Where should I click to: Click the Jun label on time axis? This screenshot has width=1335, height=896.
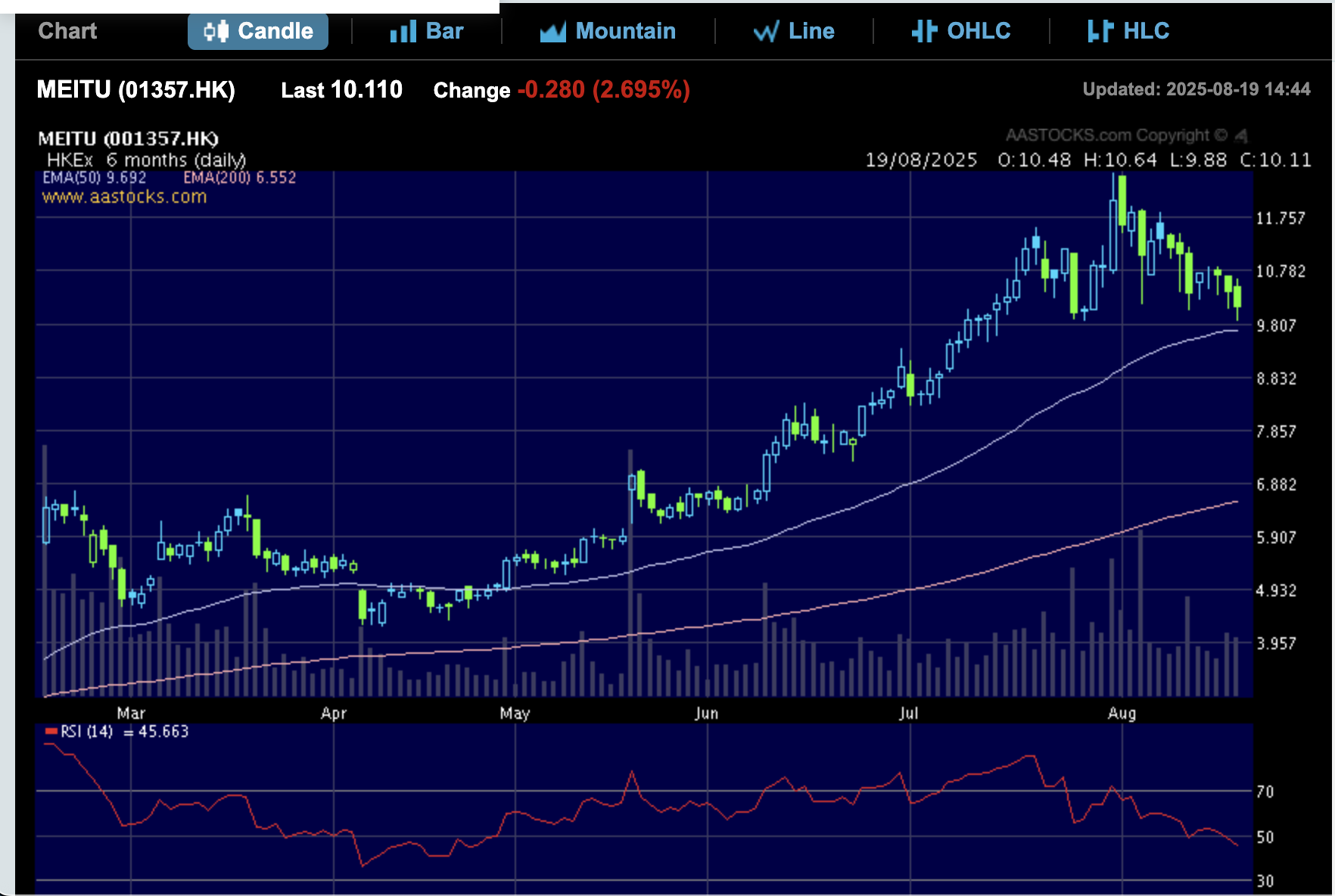coord(706,713)
